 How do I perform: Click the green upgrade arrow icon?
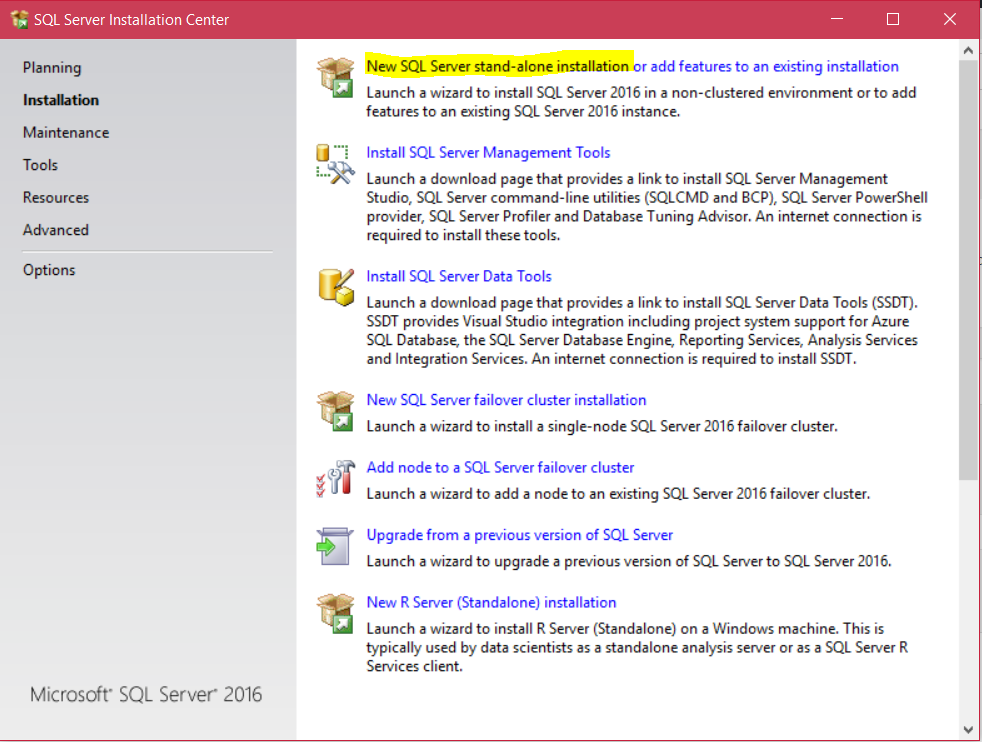pos(336,544)
